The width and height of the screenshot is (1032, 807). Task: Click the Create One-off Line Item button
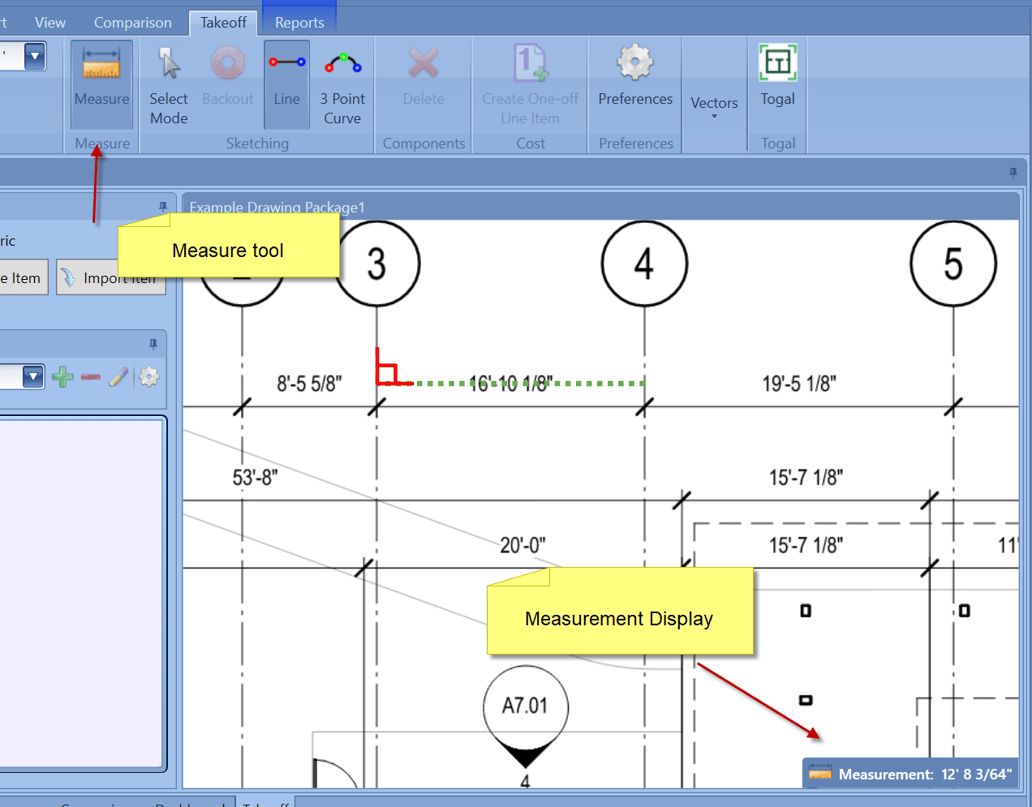click(529, 83)
